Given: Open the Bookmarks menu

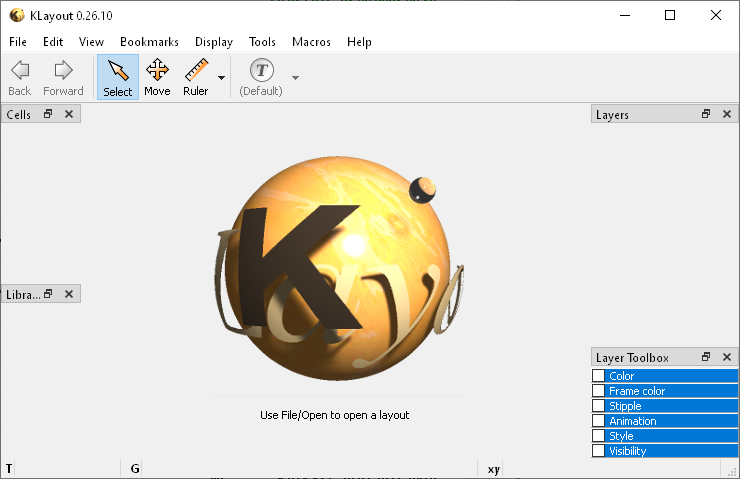Looking at the screenshot, I should [x=149, y=42].
